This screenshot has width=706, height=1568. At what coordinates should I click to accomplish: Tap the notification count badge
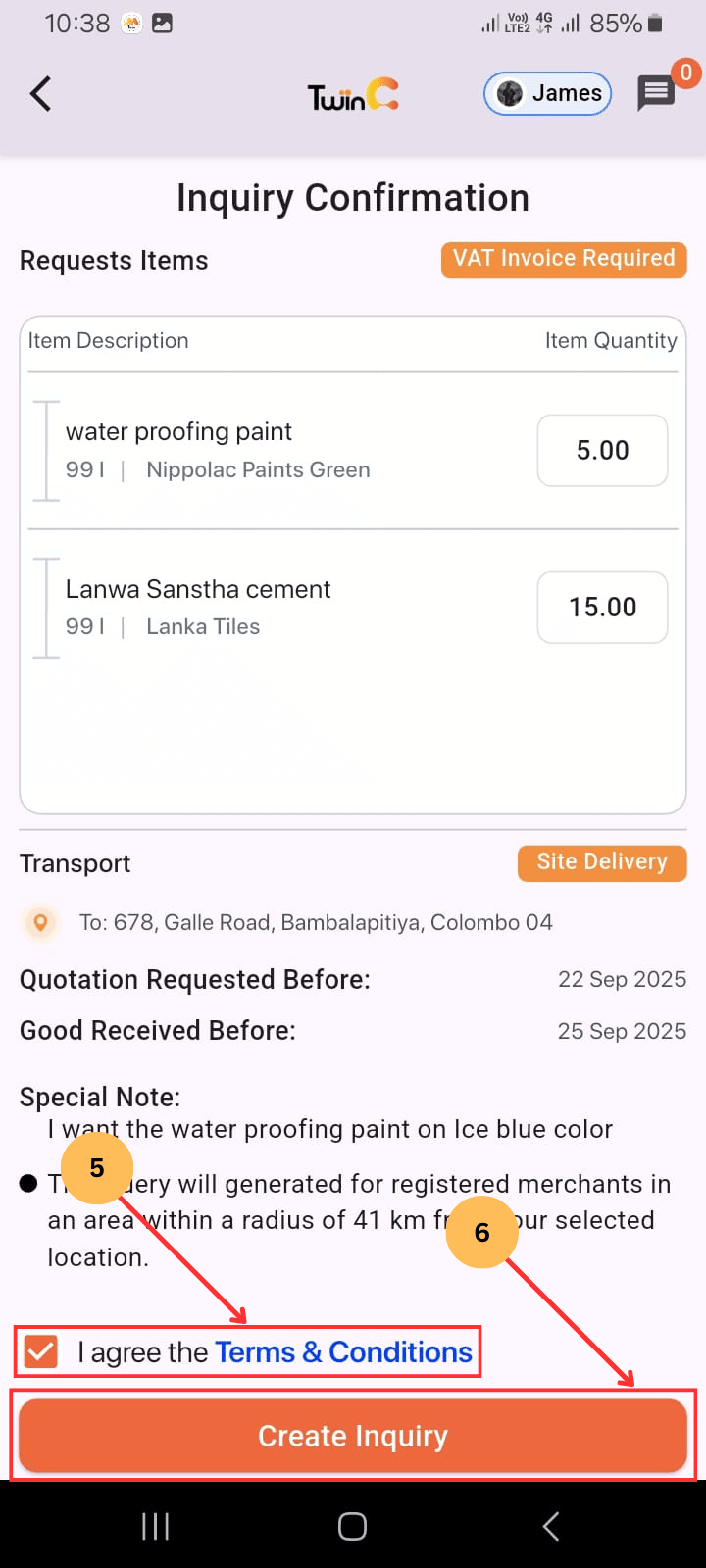685,73
